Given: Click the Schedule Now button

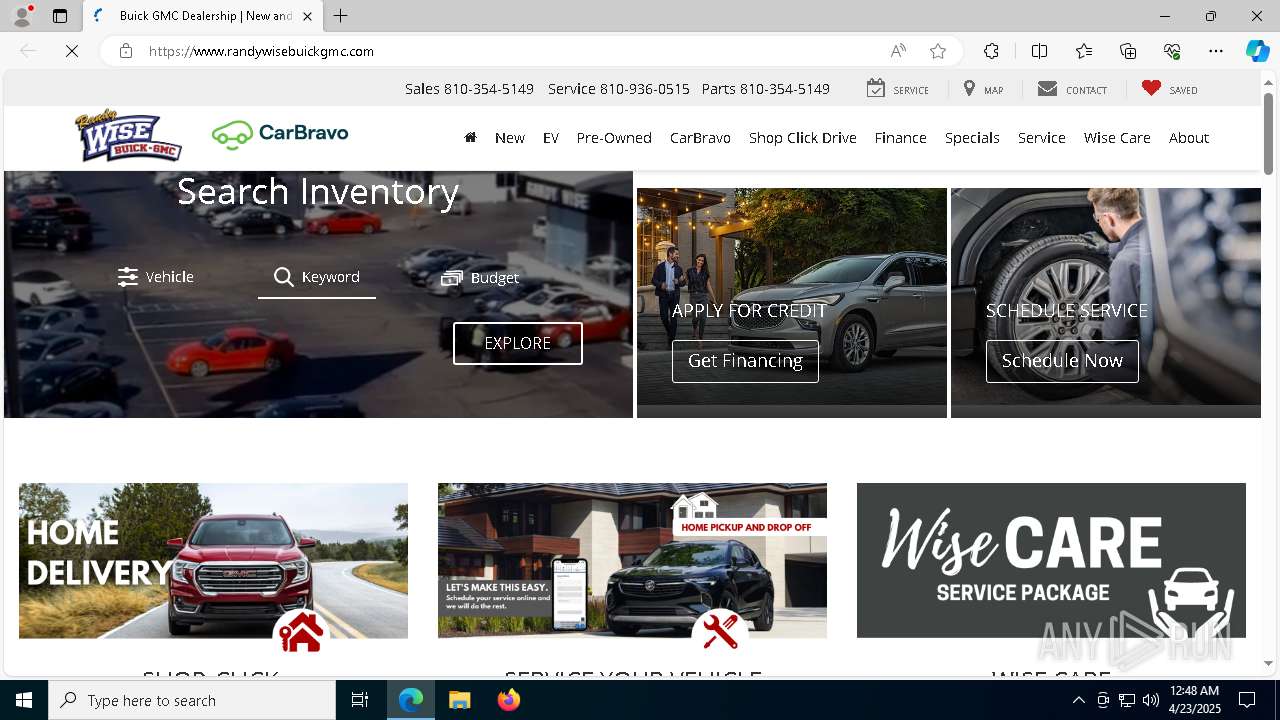Looking at the screenshot, I should click(x=1062, y=361).
